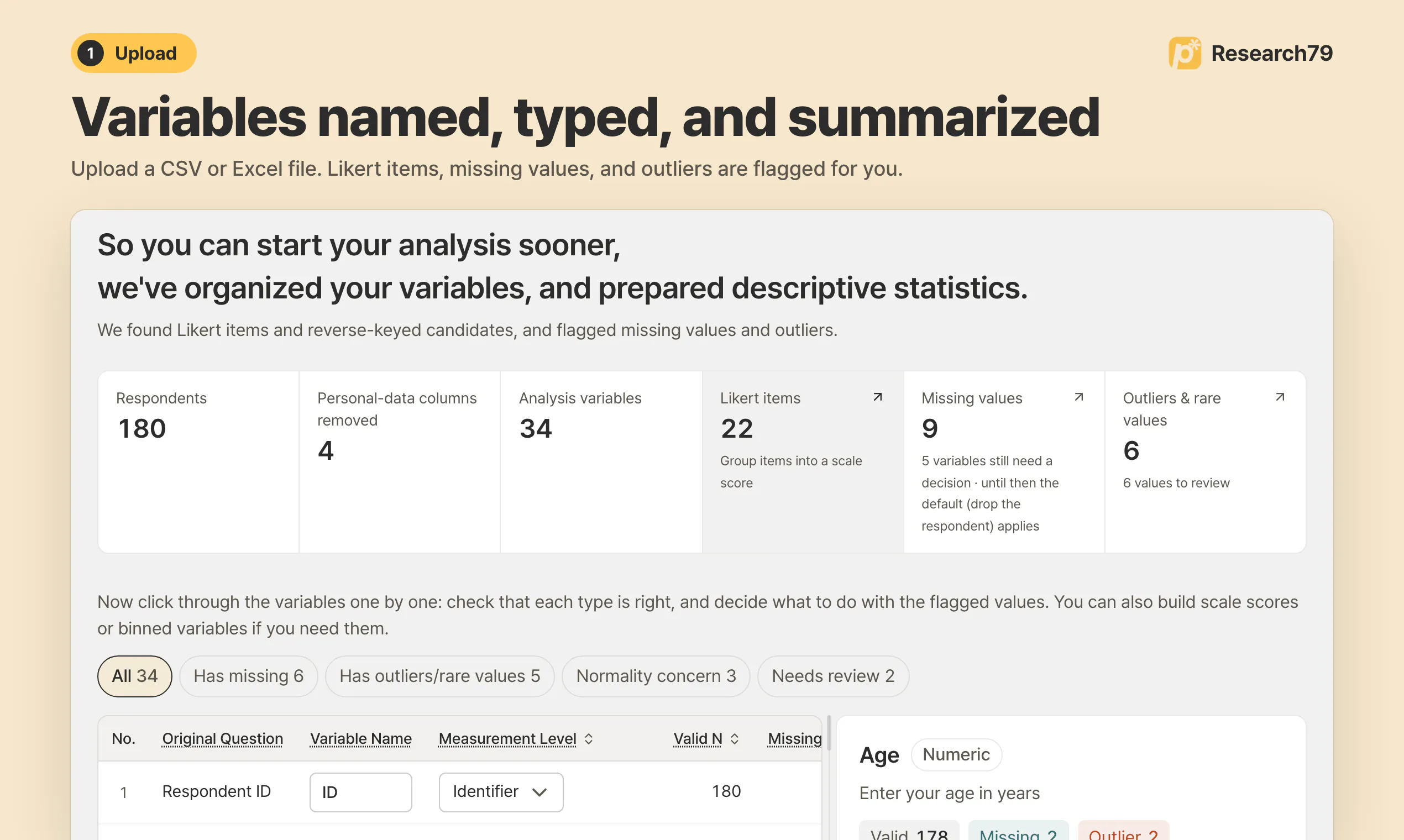Open Outliers & rare values arrow icon
The width and height of the screenshot is (1404, 840).
coord(1280,397)
